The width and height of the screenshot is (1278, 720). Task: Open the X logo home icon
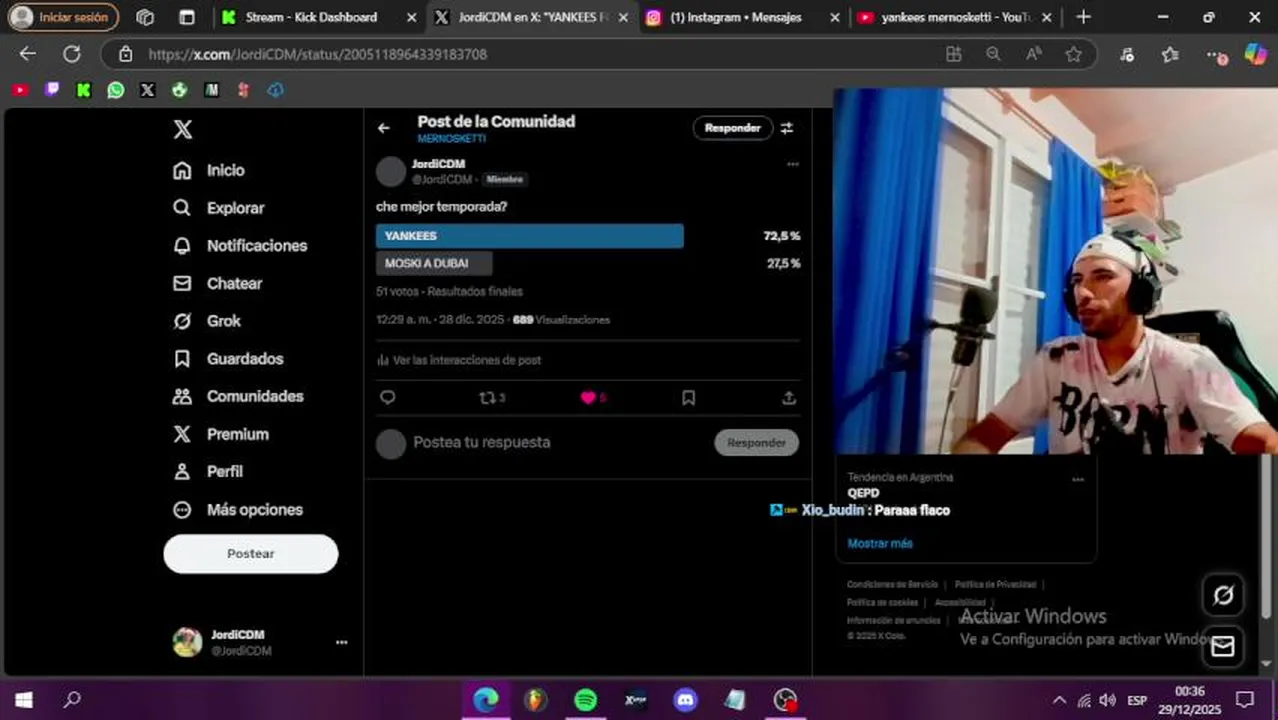[x=182, y=129]
